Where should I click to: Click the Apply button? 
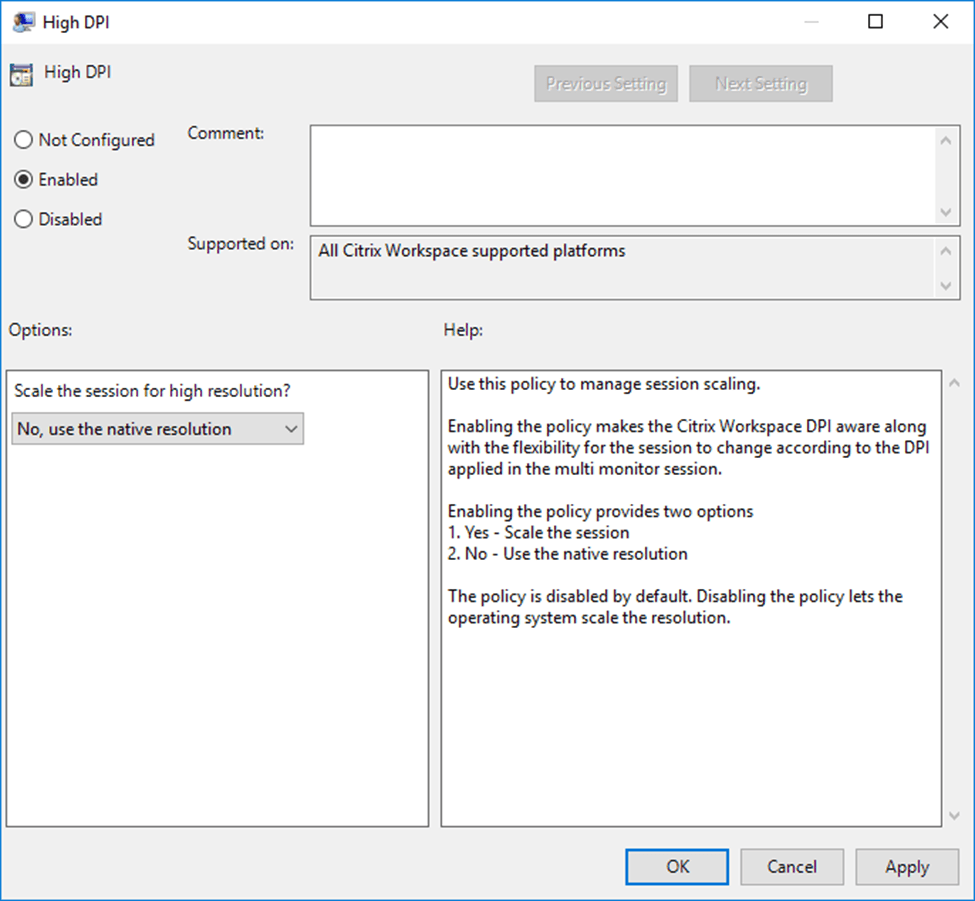(x=907, y=867)
